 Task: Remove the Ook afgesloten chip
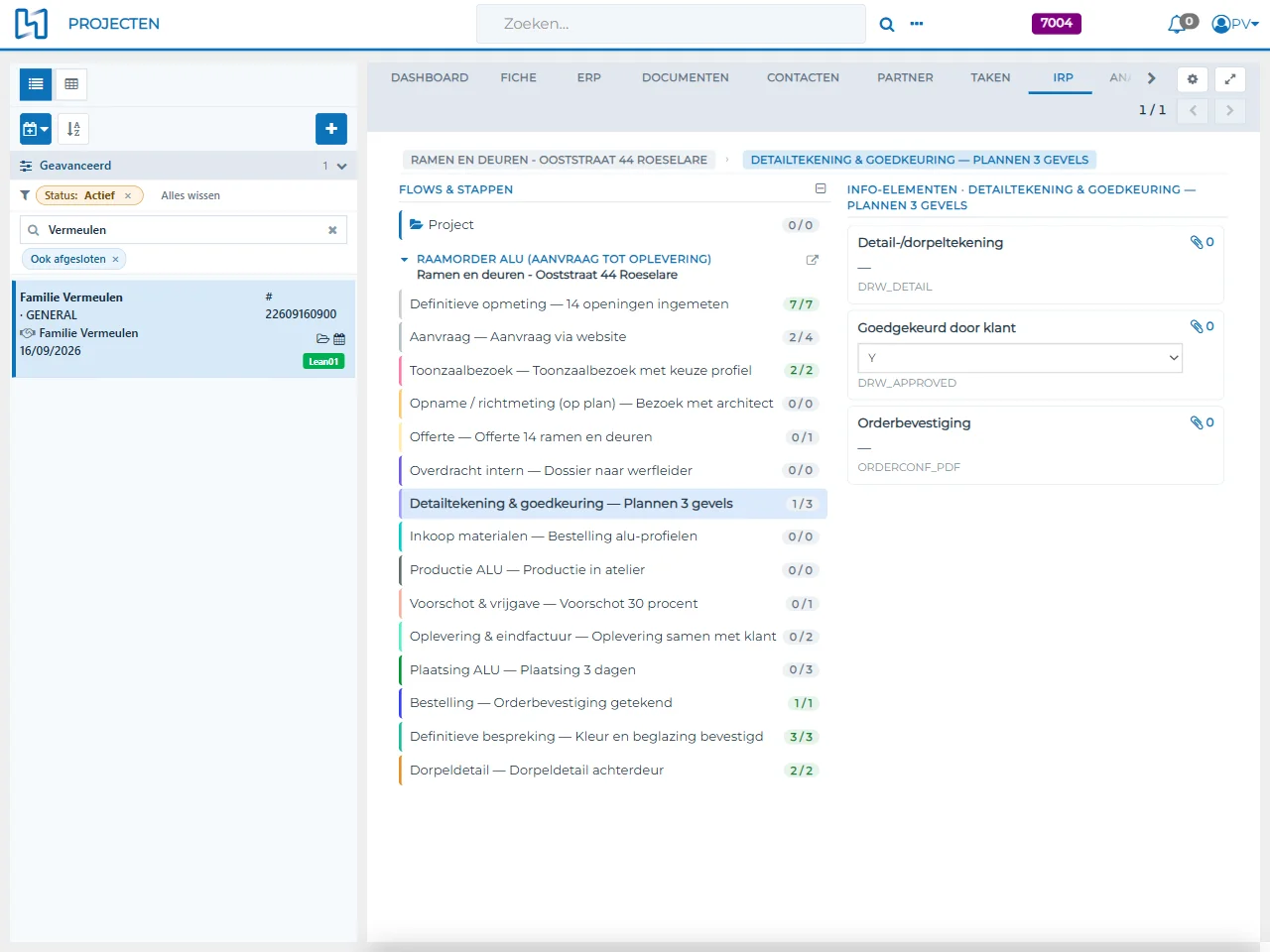click(x=116, y=260)
